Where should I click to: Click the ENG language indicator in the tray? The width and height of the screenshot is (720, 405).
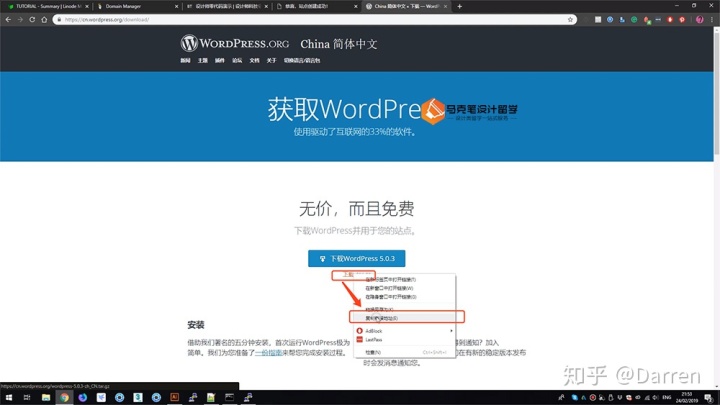[667, 397]
